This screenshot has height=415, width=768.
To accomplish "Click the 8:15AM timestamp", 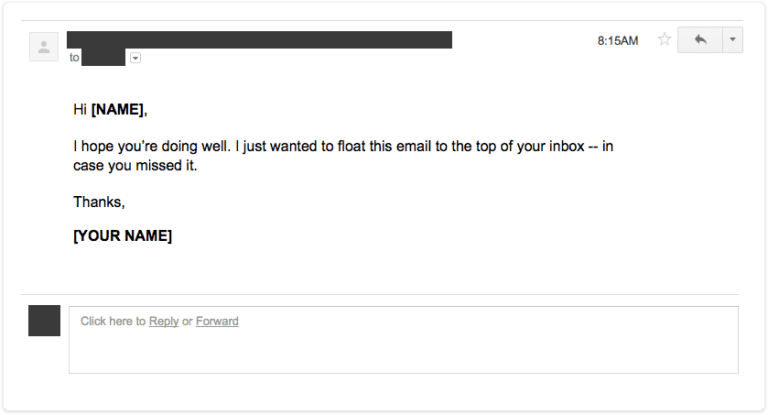I will (617, 41).
